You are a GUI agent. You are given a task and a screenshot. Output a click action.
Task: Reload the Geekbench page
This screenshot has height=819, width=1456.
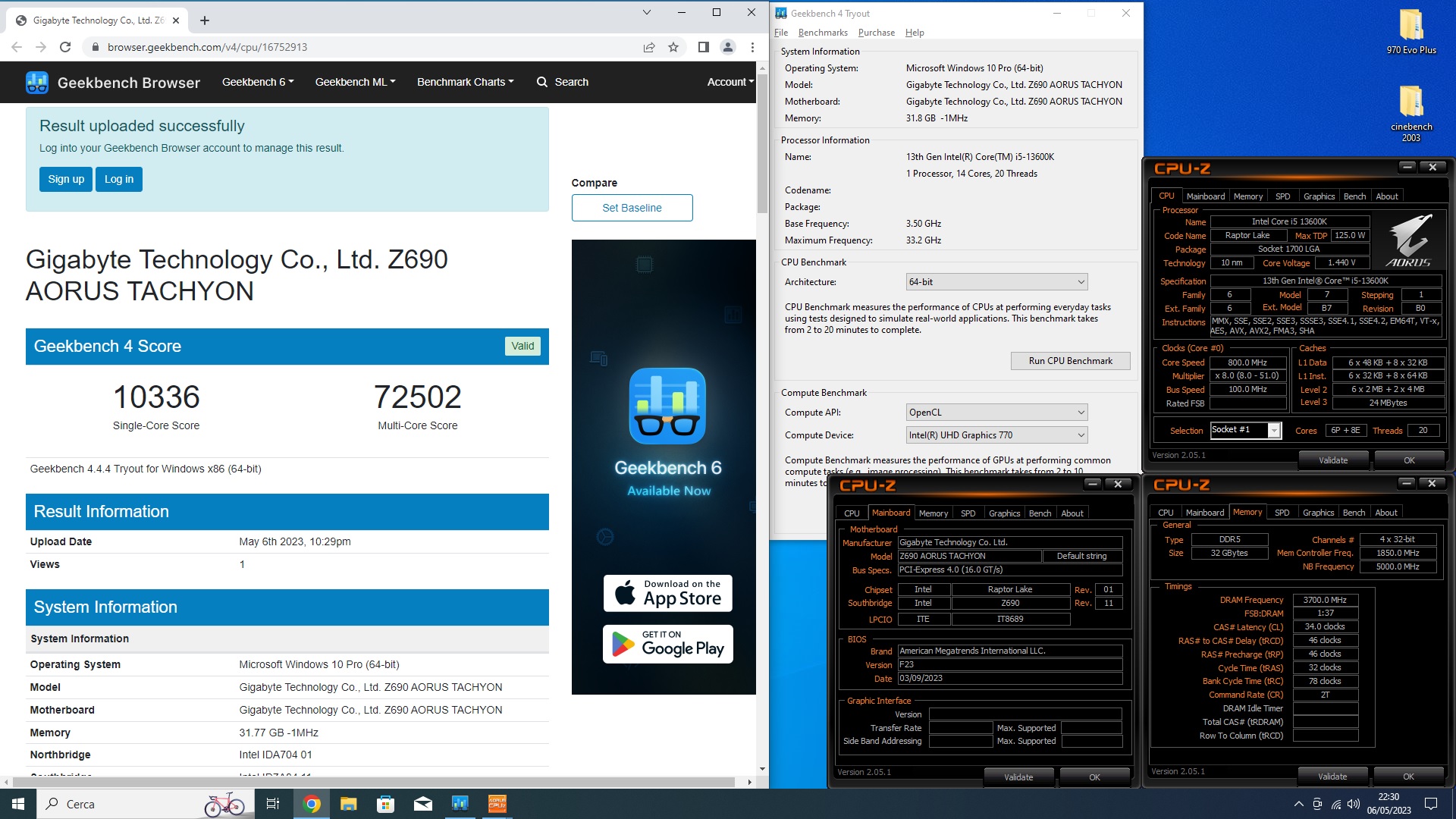click(65, 47)
